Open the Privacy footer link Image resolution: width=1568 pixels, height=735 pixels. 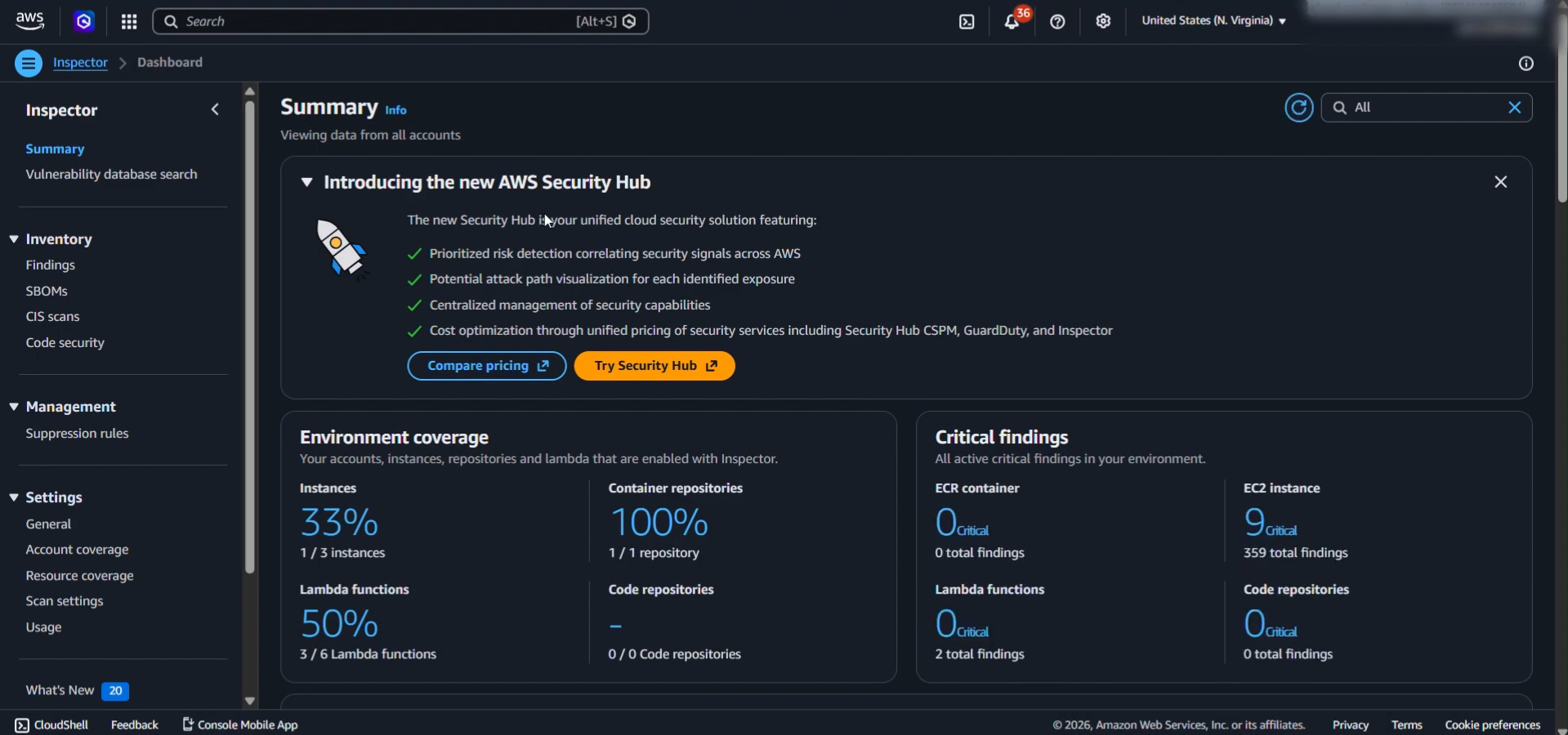pos(1350,724)
